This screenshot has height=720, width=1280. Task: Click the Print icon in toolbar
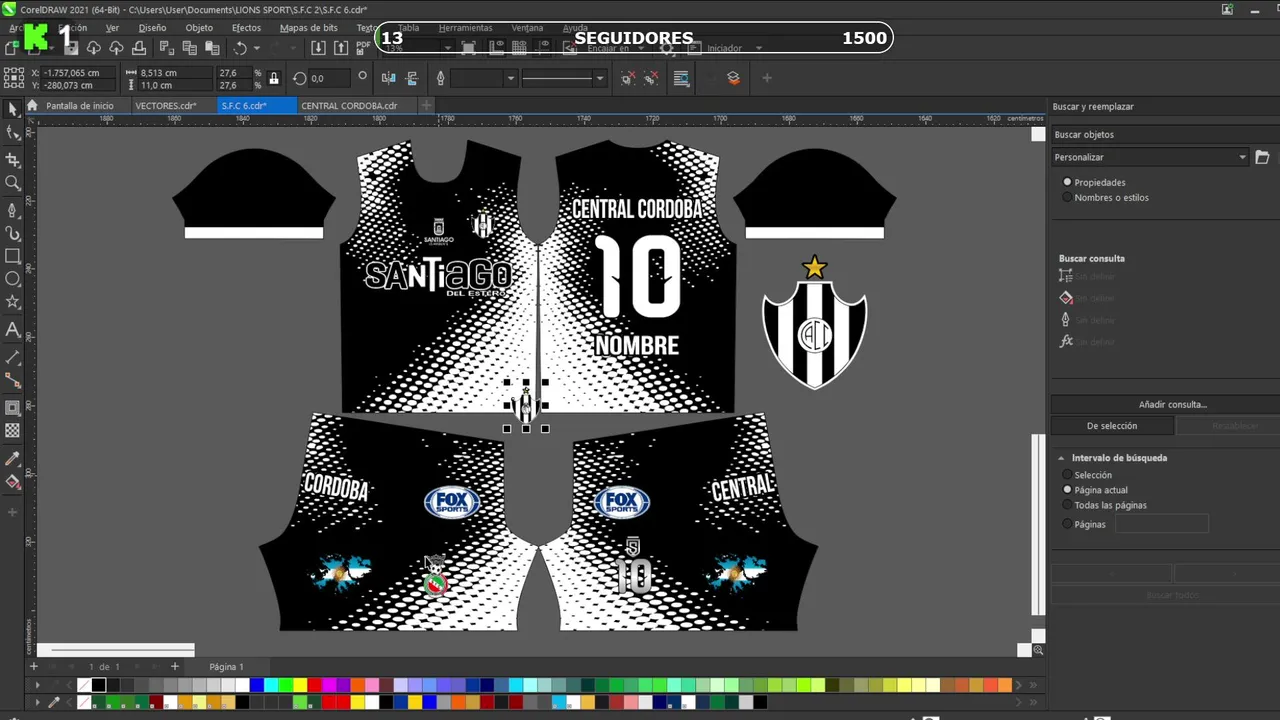pyautogui.click(x=139, y=48)
